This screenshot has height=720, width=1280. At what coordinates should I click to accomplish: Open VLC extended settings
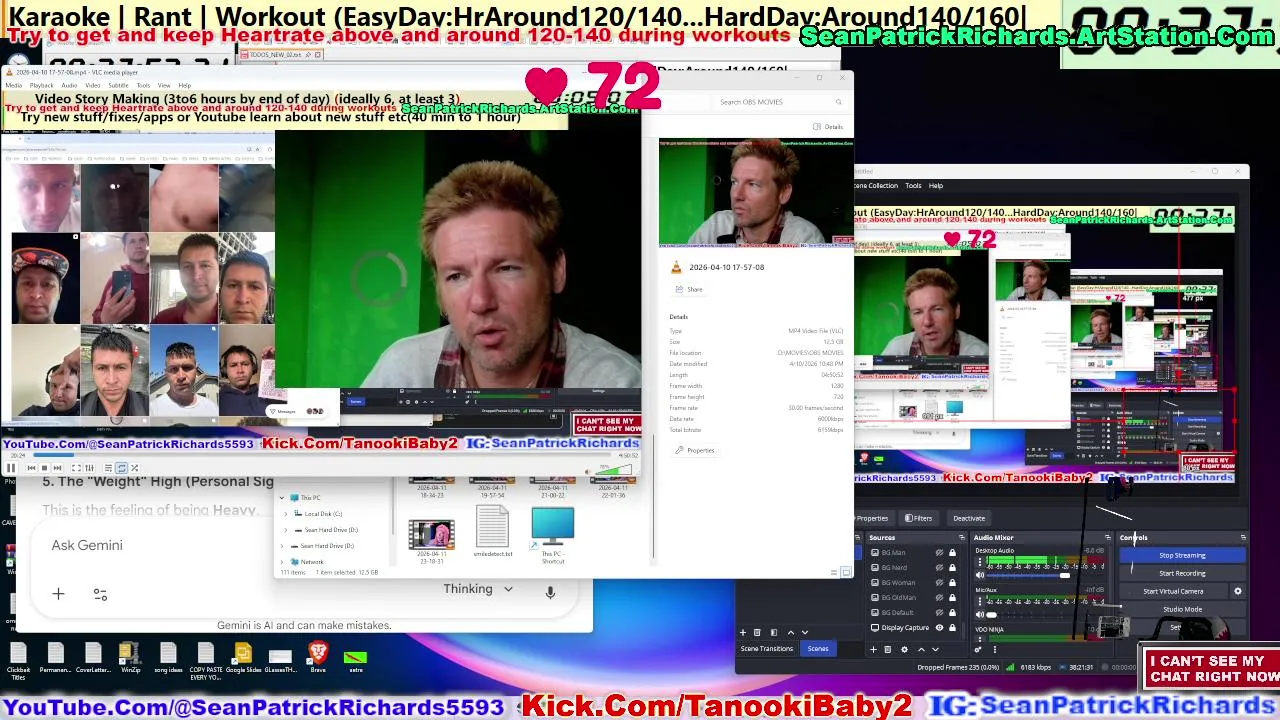click(89, 468)
